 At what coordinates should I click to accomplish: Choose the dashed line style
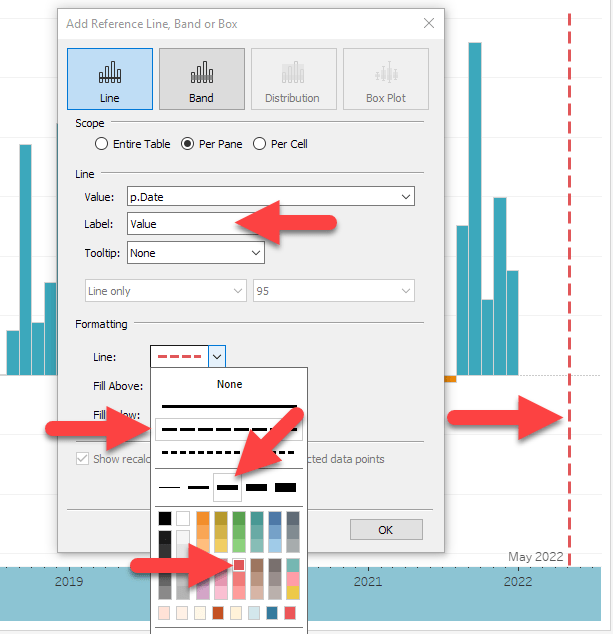(229, 430)
